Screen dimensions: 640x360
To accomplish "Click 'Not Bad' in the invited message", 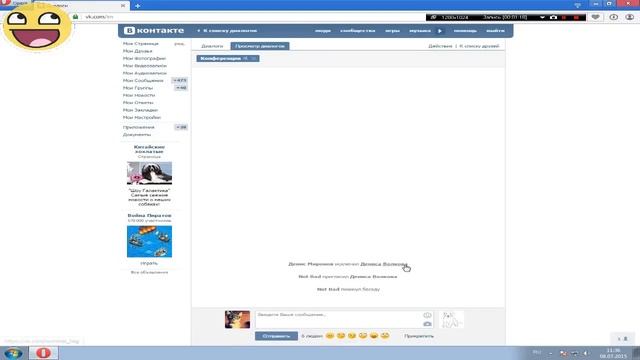I will coord(310,277).
